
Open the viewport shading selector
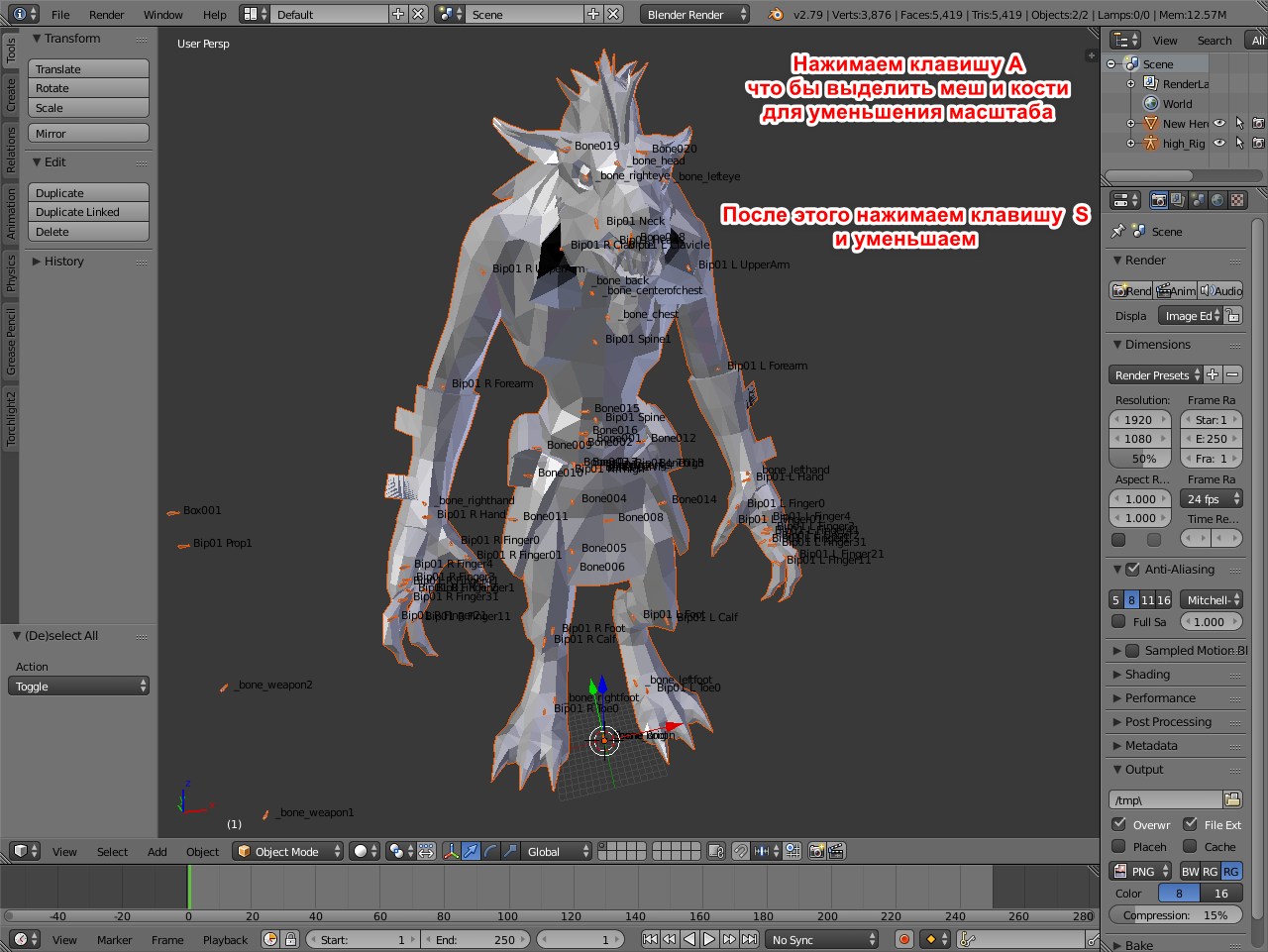(x=366, y=851)
